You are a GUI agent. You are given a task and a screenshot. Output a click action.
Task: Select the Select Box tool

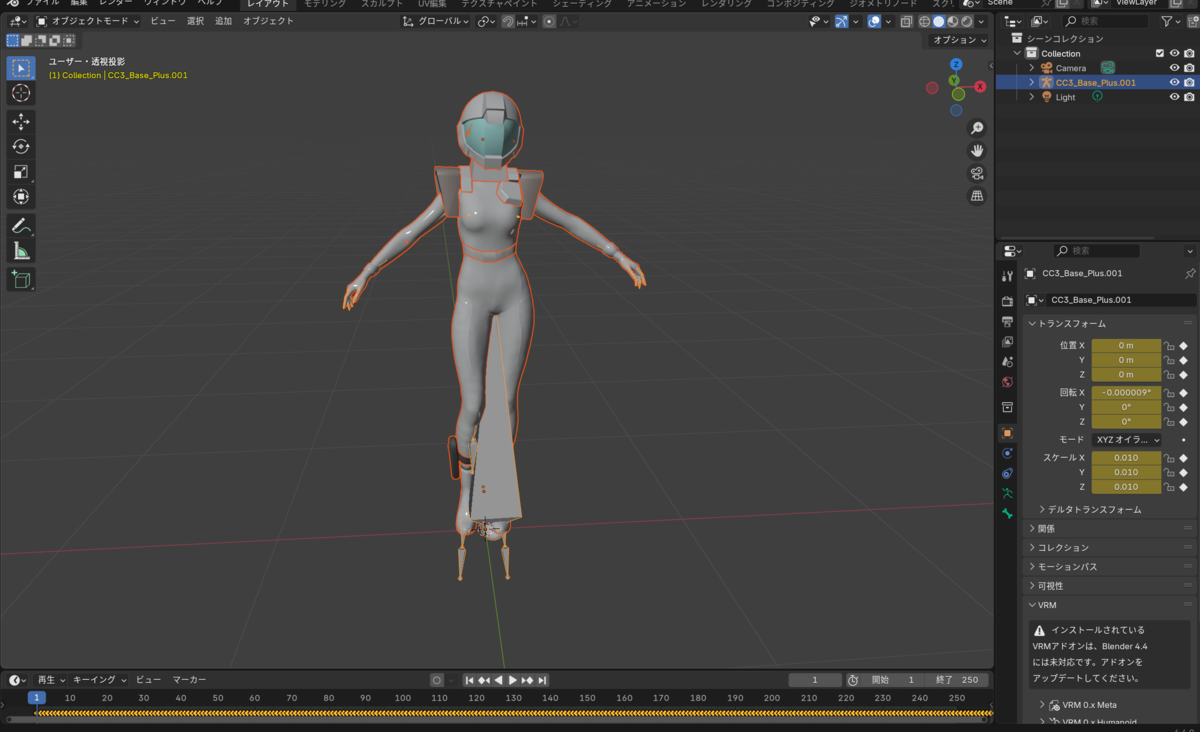[x=21, y=68]
